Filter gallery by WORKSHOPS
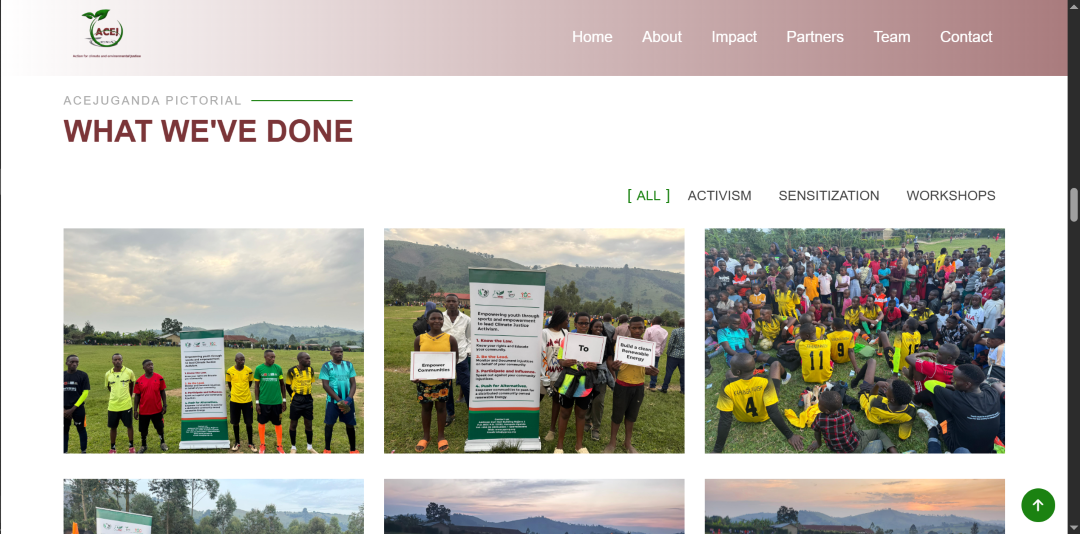 (951, 196)
